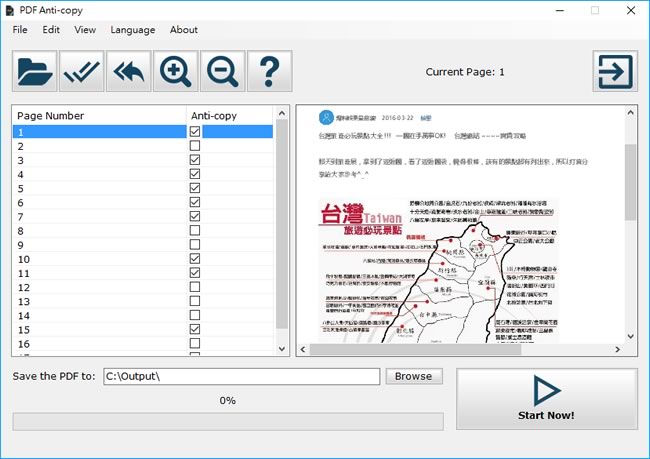Click the Save the PDF to path field

pos(241,376)
